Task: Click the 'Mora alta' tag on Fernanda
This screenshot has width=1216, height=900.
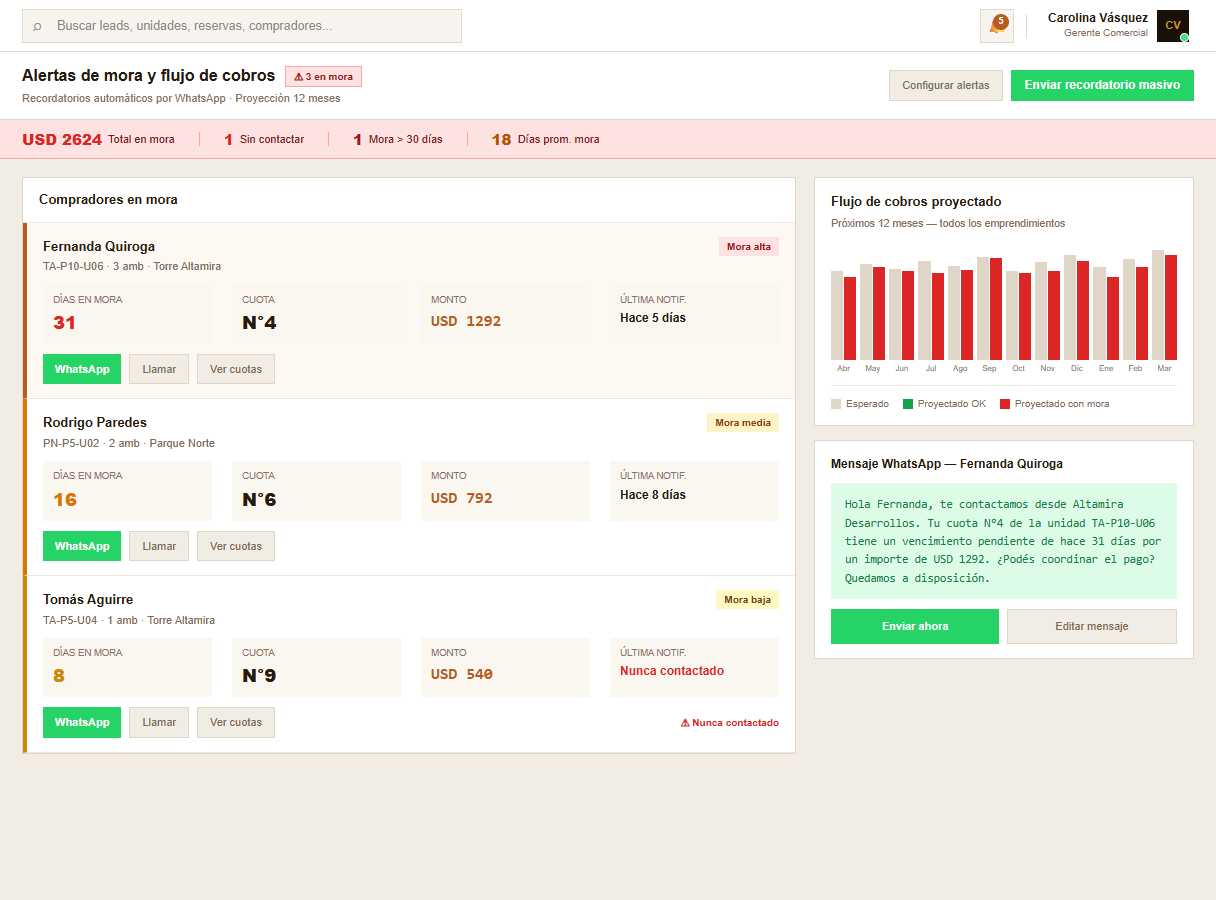Action: pyautogui.click(x=748, y=247)
